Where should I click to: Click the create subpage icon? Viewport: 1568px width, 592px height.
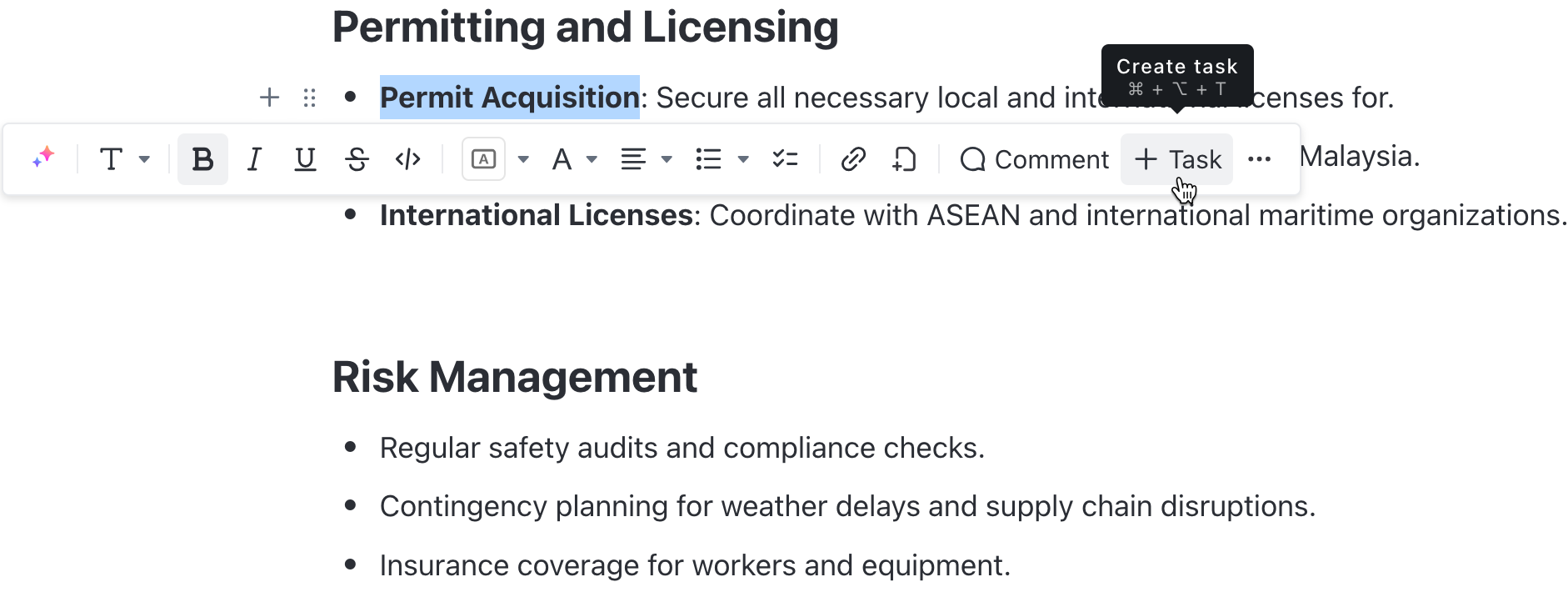(x=904, y=158)
